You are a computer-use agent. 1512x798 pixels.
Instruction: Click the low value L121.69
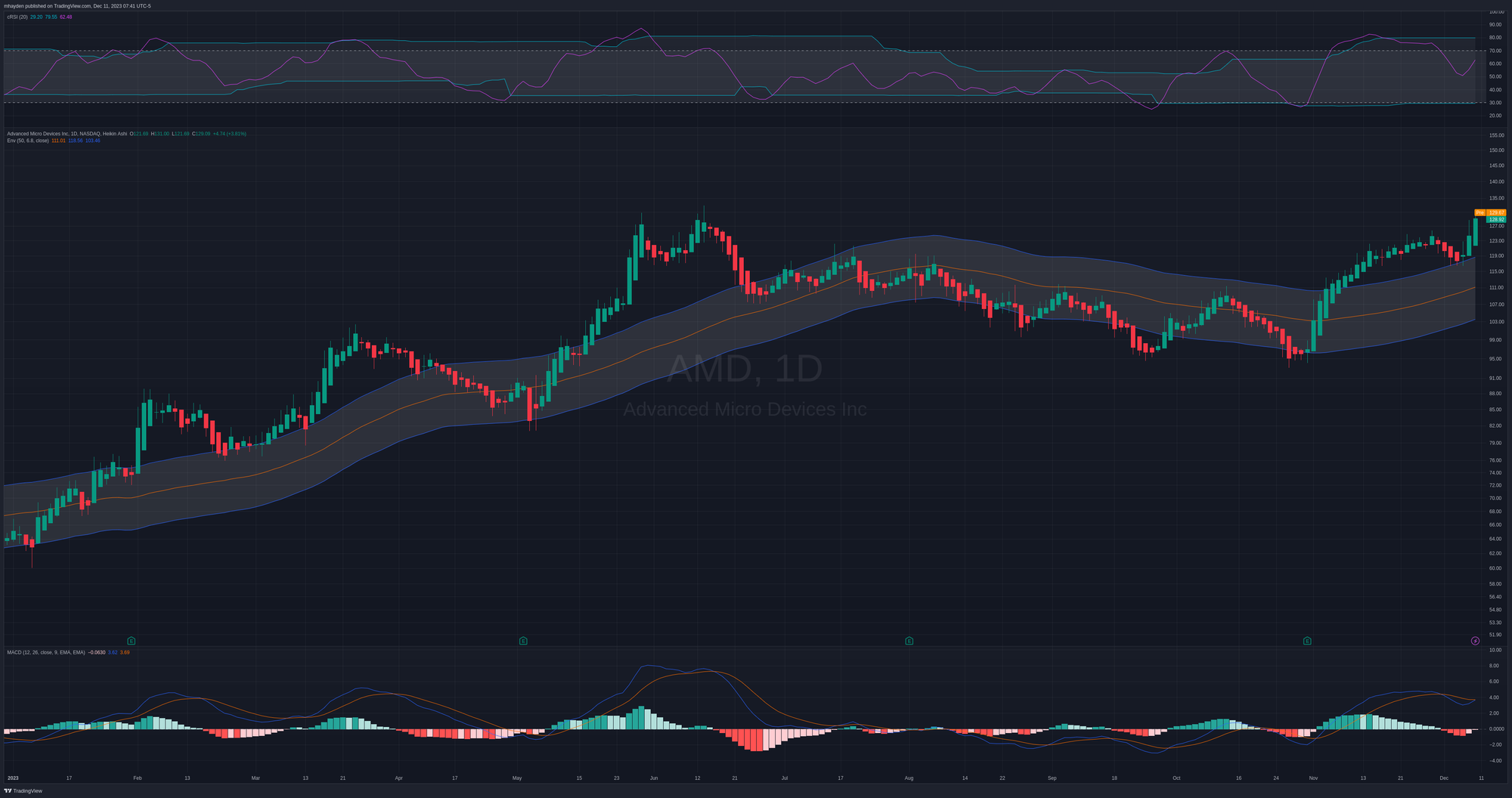pos(181,134)
